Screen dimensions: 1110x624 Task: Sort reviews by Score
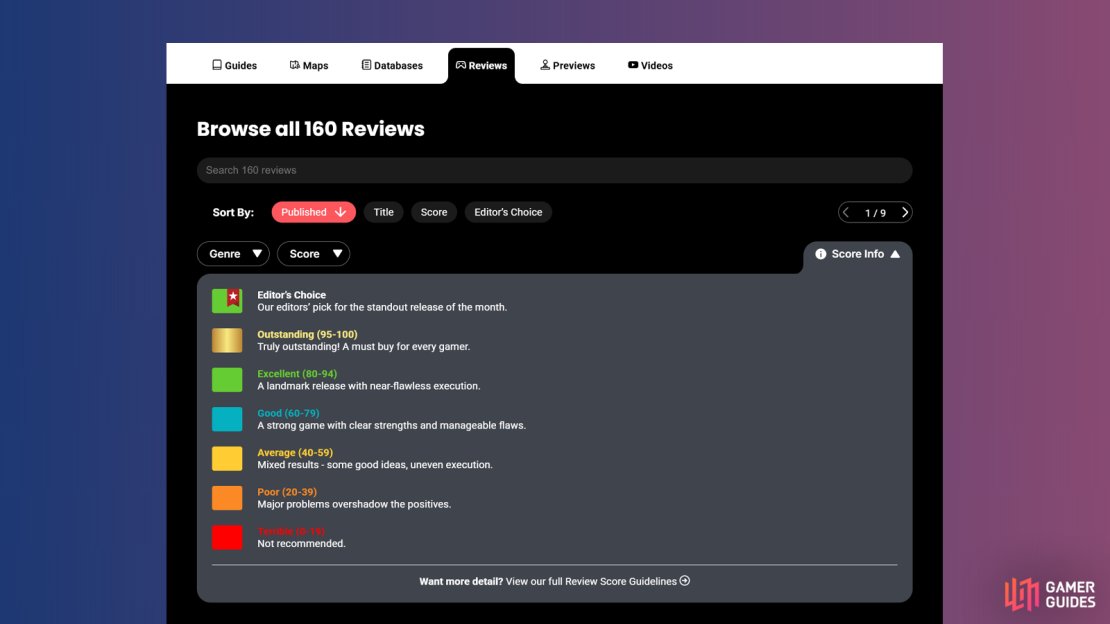coord(434,212)
